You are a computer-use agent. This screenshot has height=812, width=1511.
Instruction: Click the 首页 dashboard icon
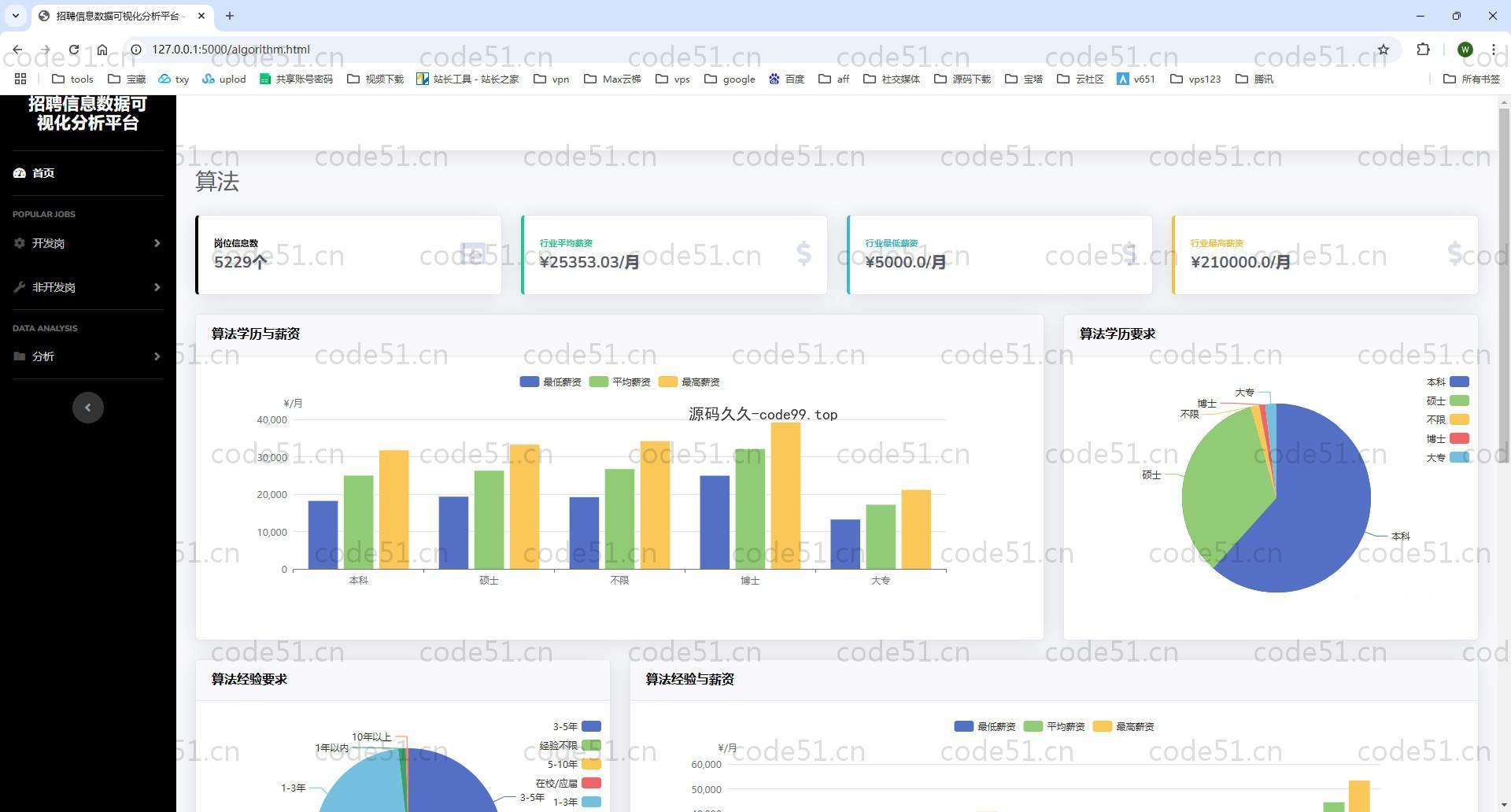(20, 173)
